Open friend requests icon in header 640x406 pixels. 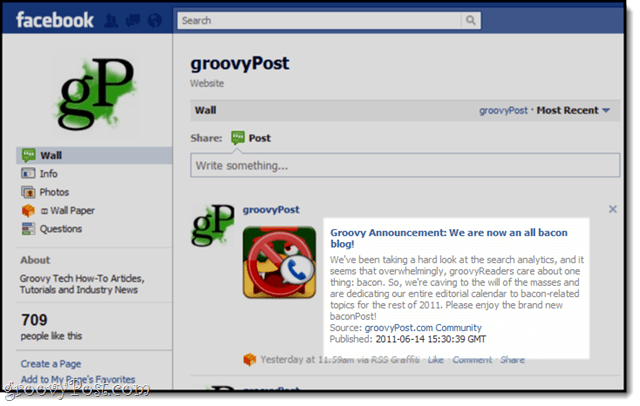click(111, 20)
